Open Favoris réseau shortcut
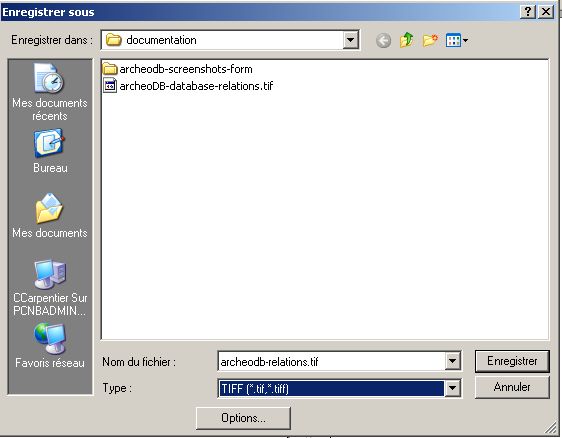562x438 pixels. (49, 346)
